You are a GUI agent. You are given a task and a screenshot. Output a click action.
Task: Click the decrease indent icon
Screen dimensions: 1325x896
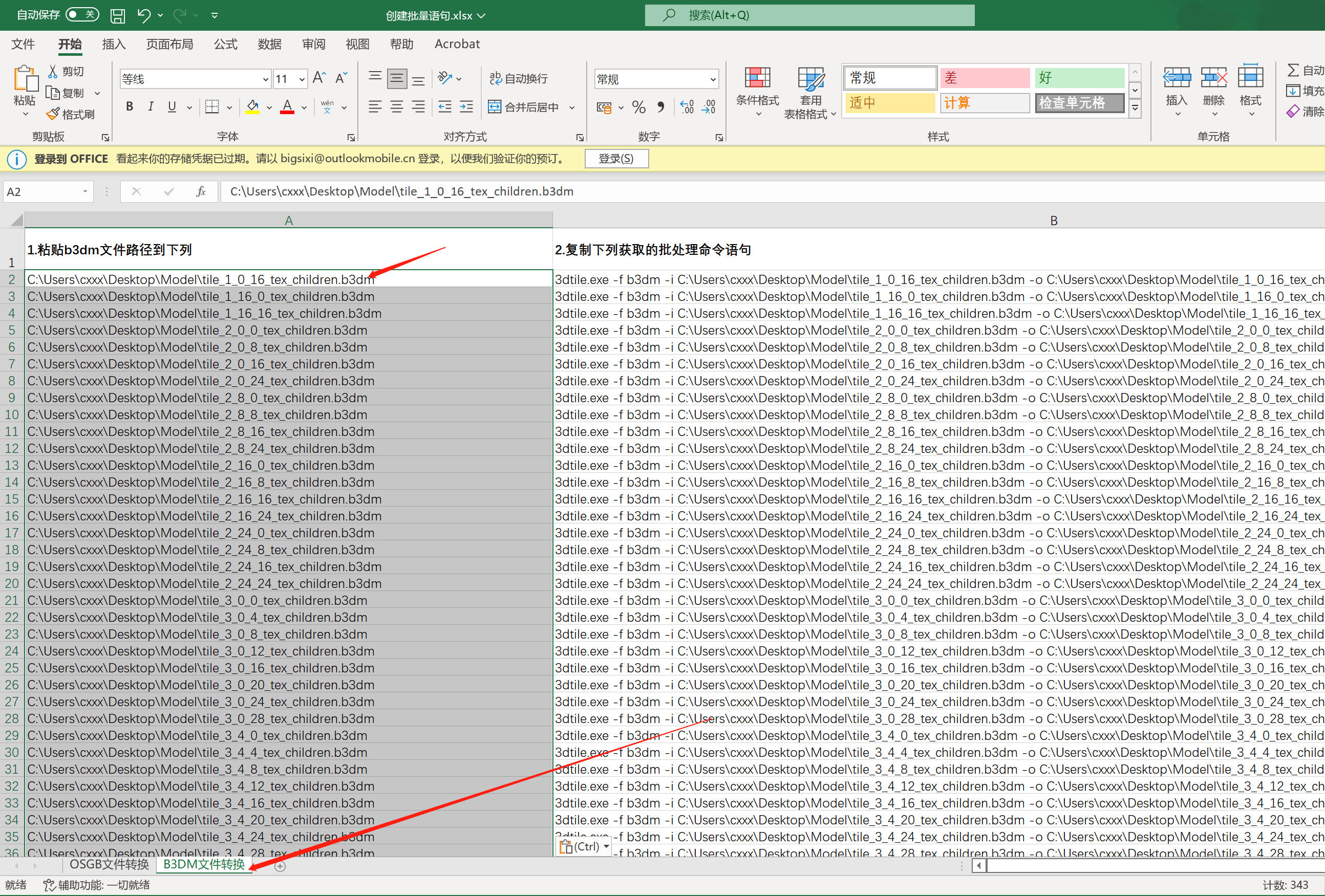point(445,106)
